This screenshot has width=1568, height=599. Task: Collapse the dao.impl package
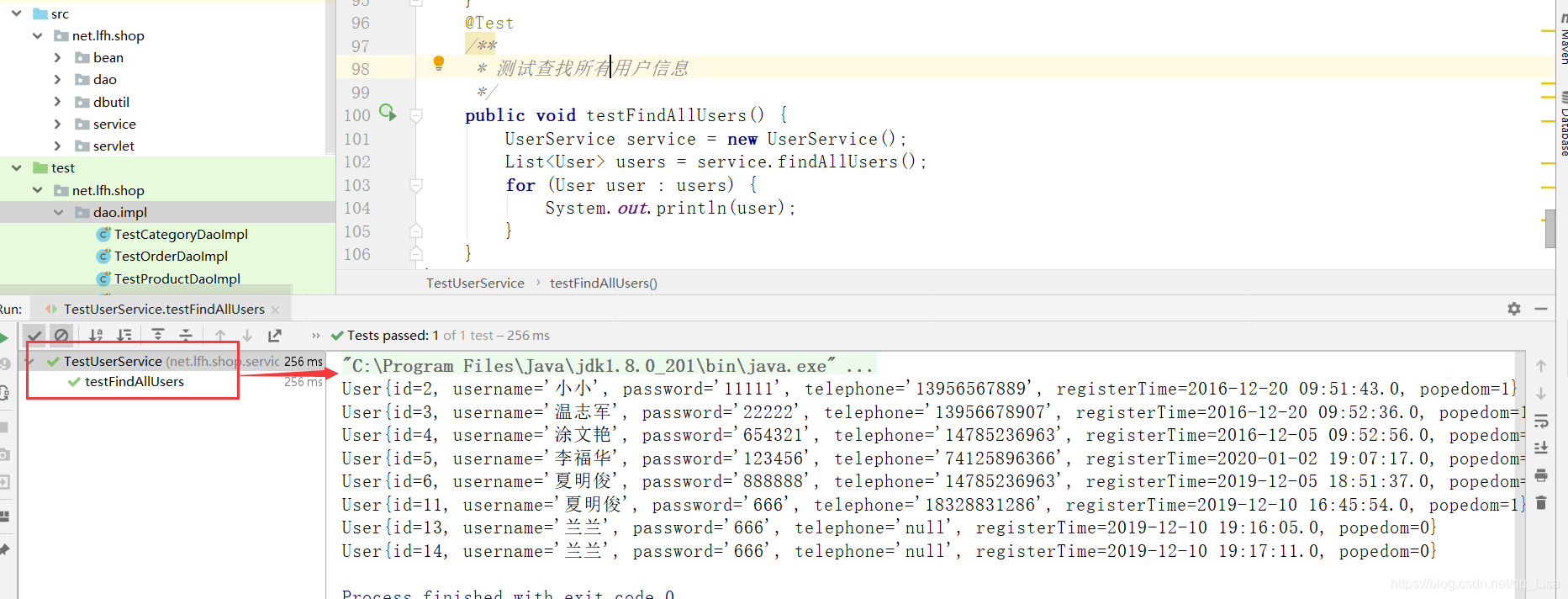click(58, 212)
